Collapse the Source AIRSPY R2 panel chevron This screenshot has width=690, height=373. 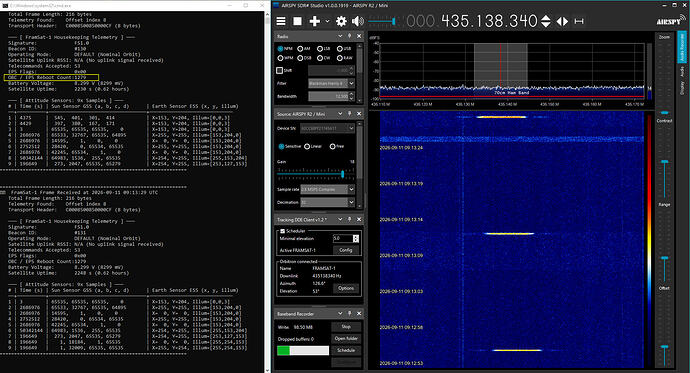tap(340, 114)
